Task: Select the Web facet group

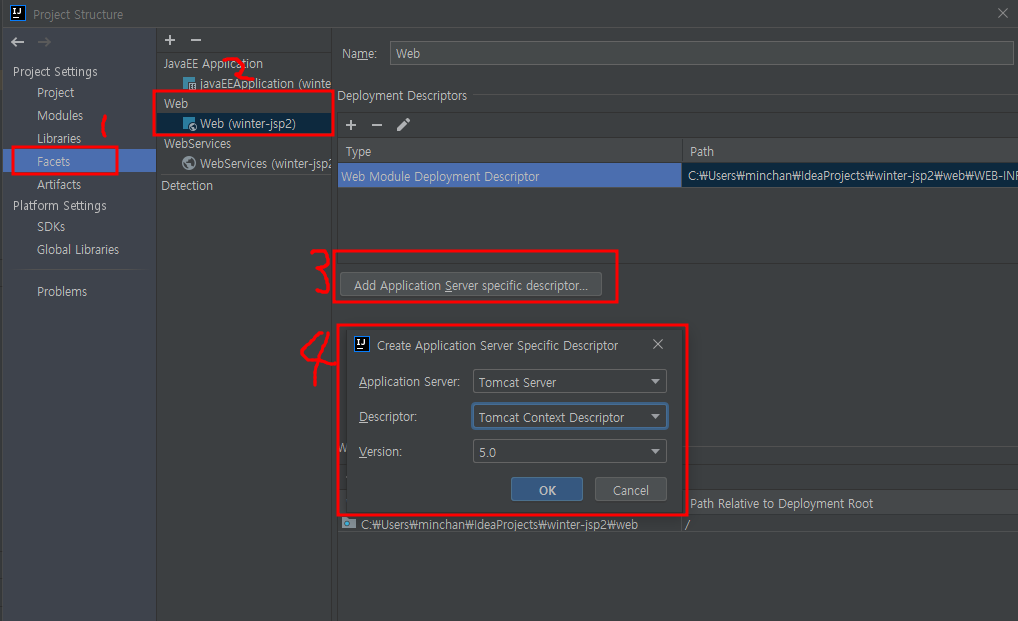Action: click(176, 104)
